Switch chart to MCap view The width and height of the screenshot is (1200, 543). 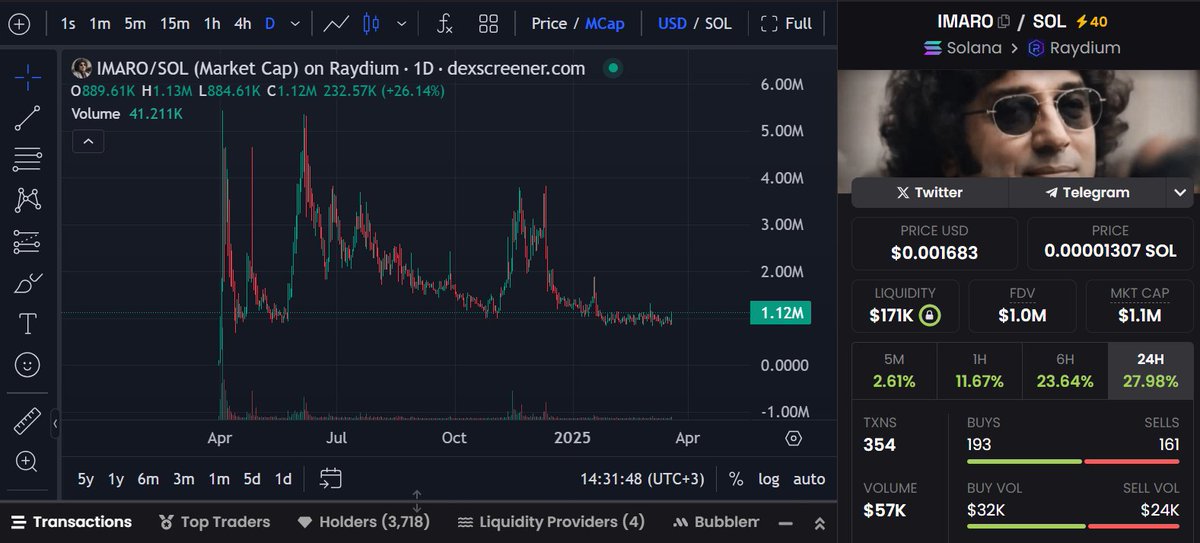(604, 23)
